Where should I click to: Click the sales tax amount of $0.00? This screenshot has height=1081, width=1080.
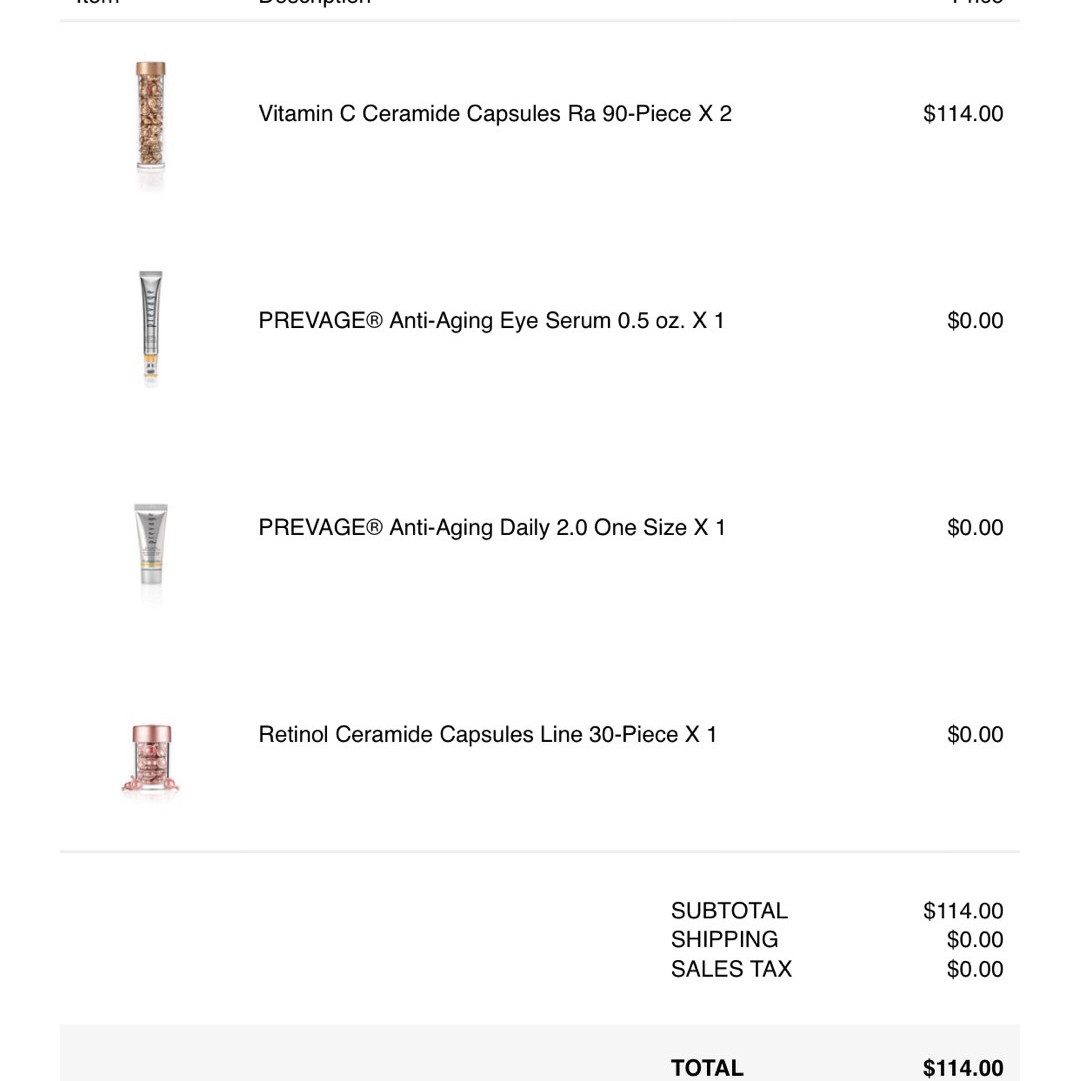coord(975,969)
